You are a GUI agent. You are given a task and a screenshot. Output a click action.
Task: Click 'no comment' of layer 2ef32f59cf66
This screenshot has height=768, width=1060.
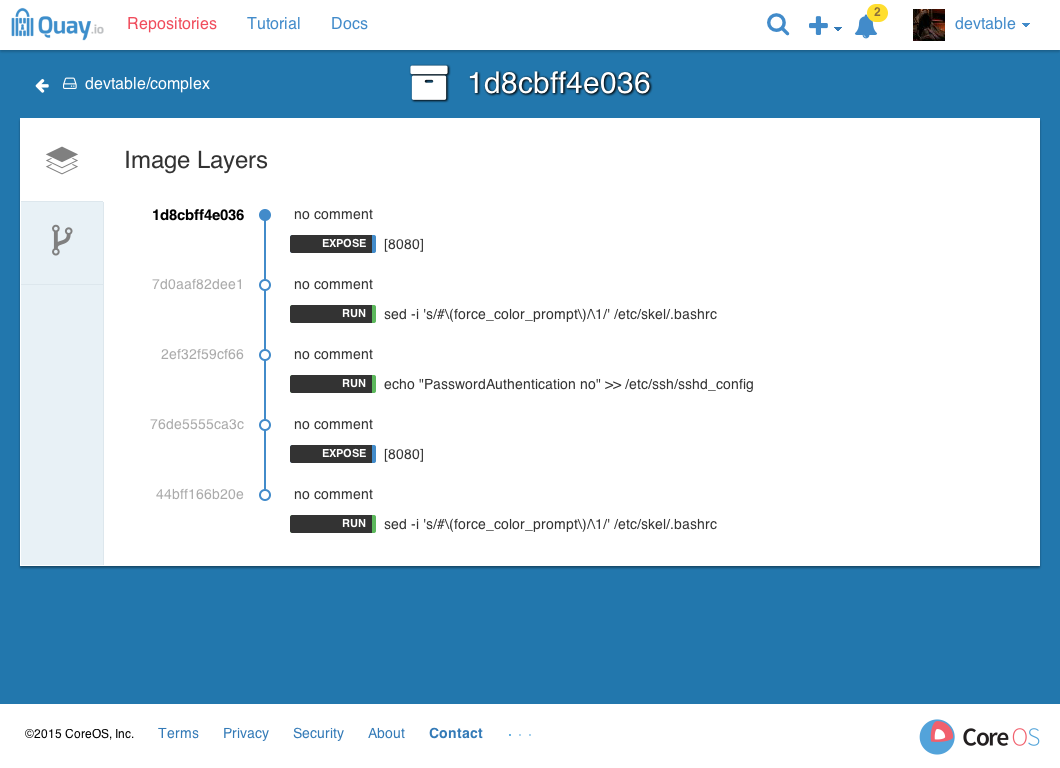tap(333, 355)
